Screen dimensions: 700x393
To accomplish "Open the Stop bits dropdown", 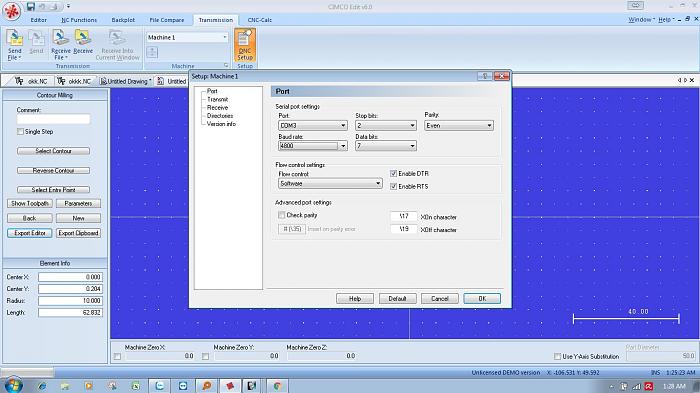I will pos(386,125).
